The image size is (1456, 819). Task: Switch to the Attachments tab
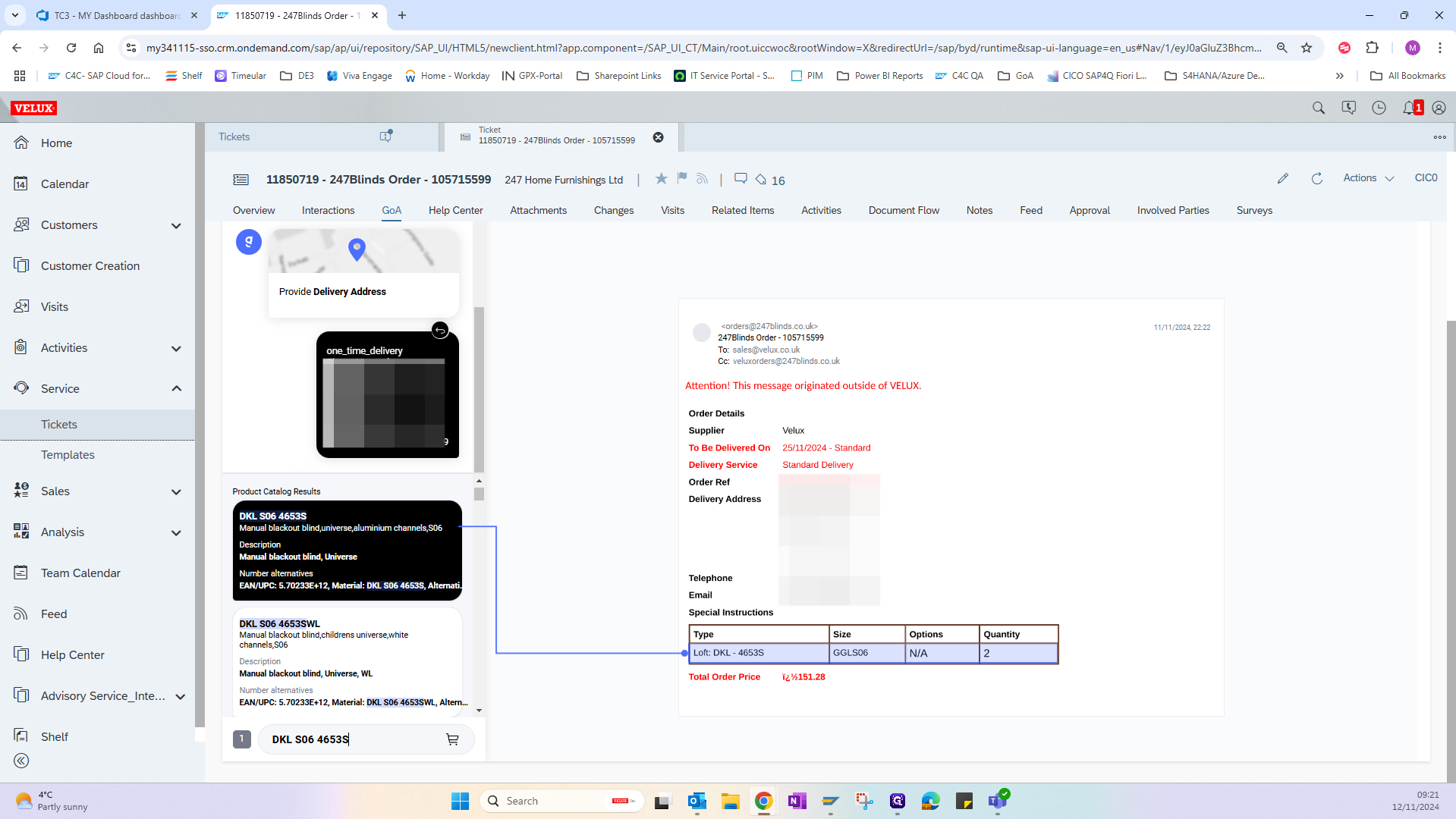538,210
